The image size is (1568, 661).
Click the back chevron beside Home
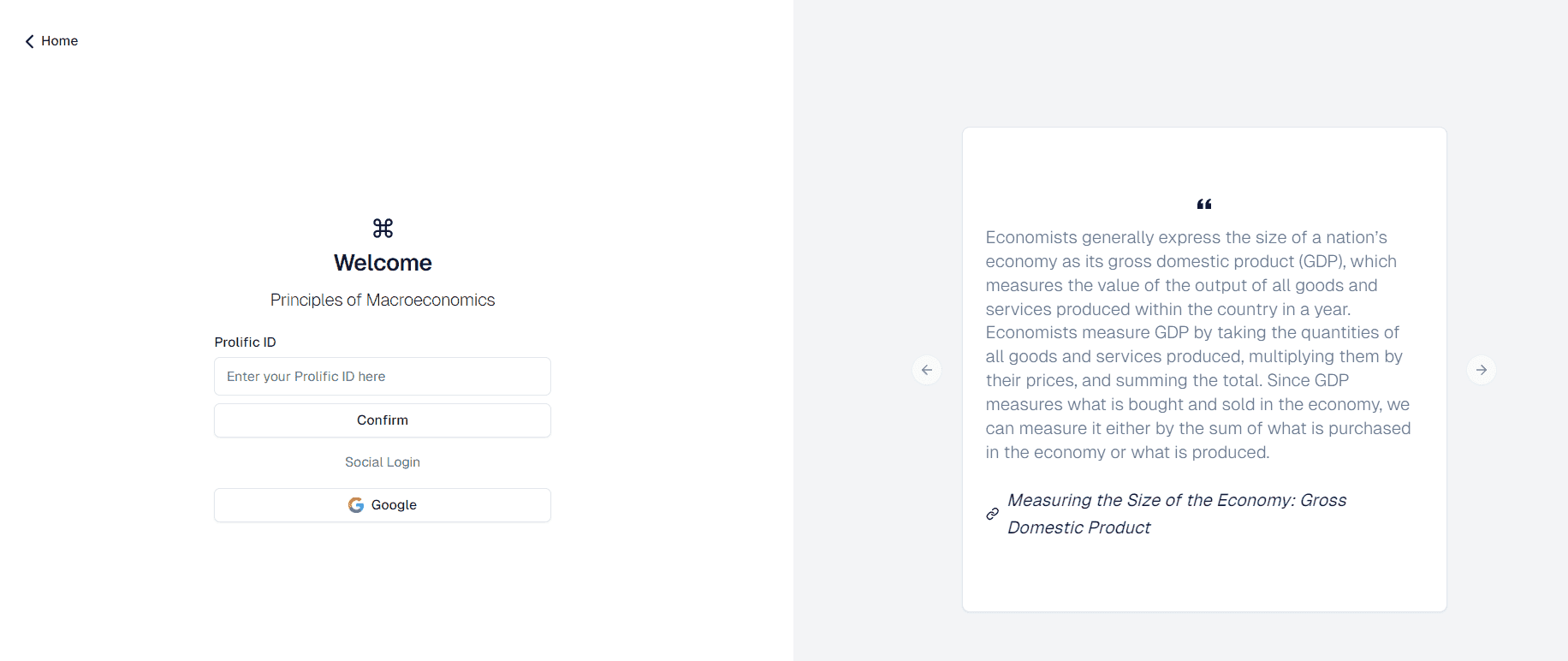pyautogui.click(x=30, y=41)
